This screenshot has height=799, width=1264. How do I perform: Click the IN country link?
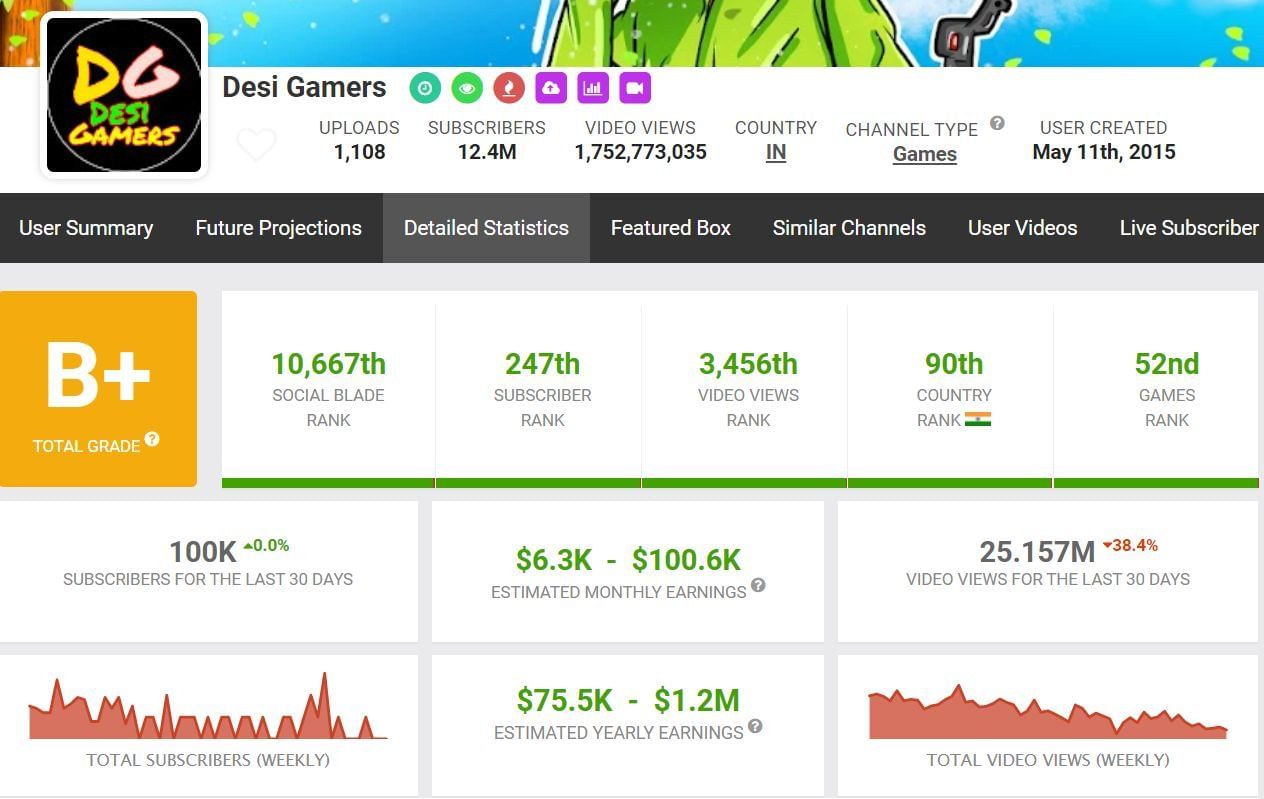[x=775, y=153]
